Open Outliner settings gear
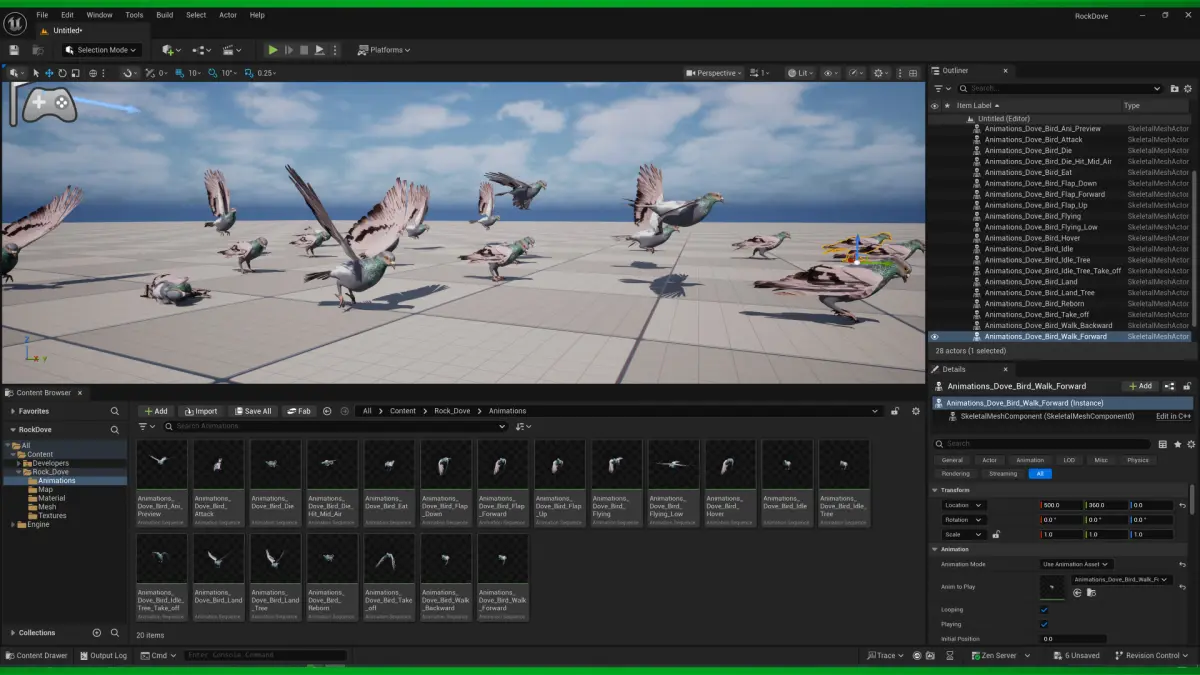This screenshot has height=675, width=1200. point(1190,88)
